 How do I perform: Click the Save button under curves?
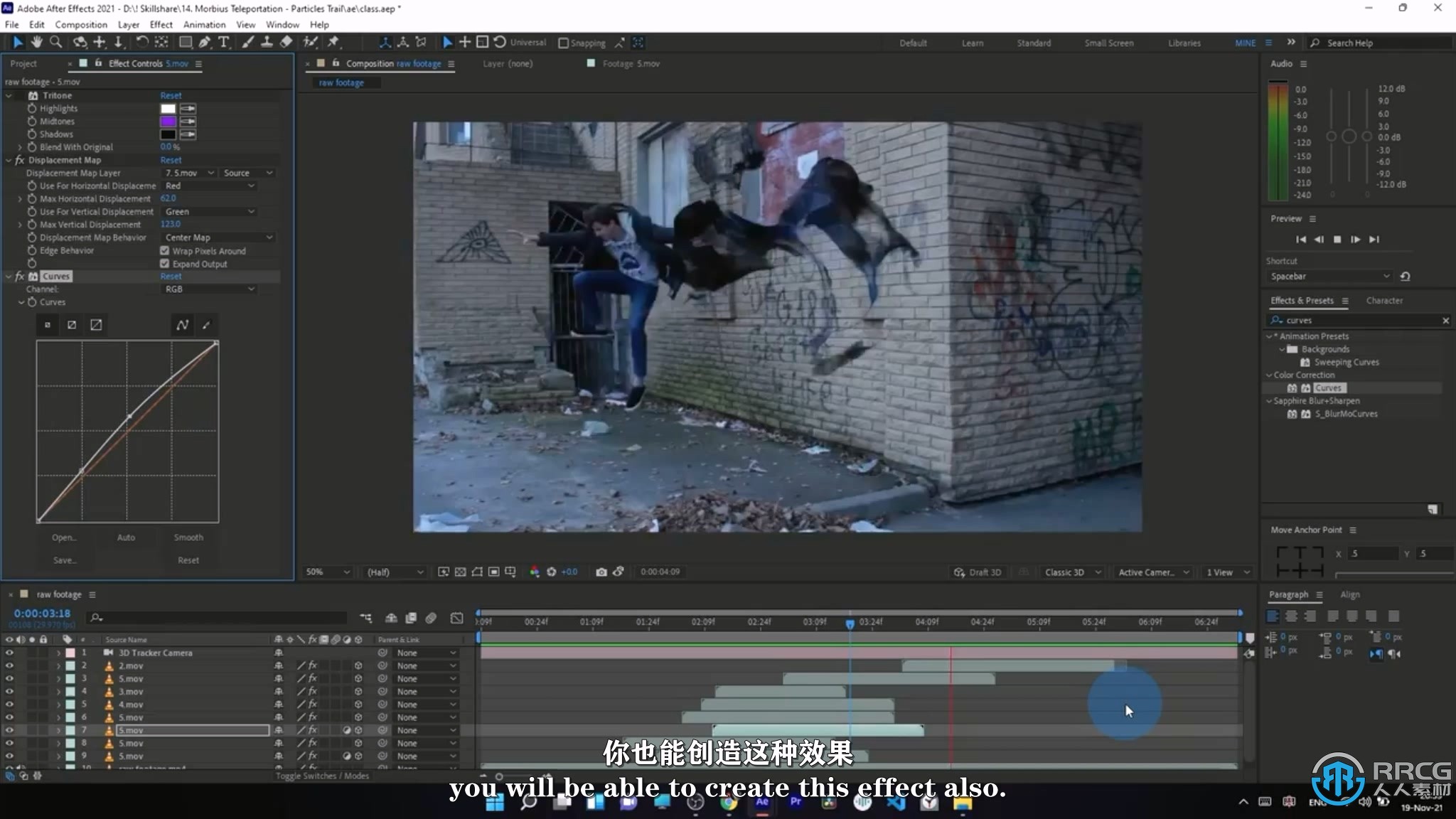(x=64, y=560)
